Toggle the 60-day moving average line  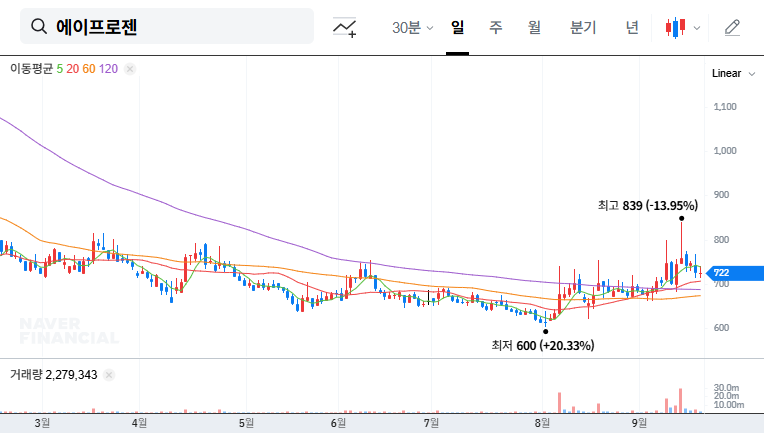89,69
